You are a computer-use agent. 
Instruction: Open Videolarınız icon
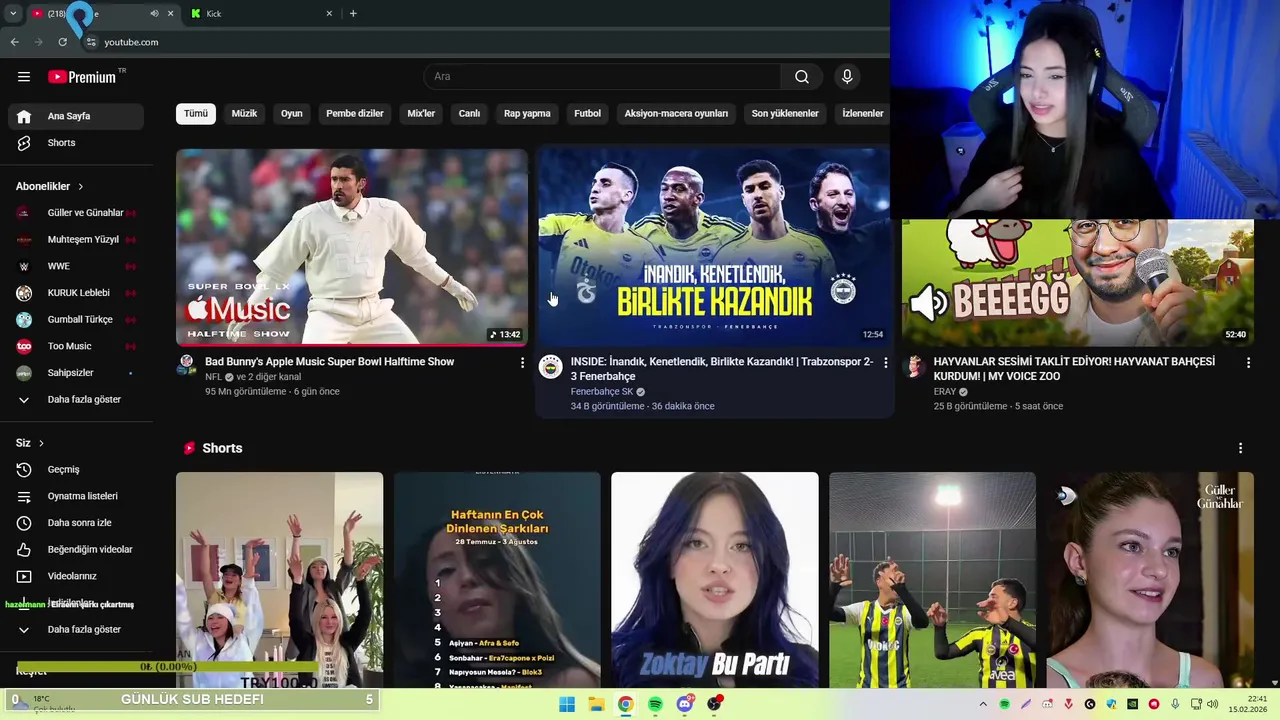tap(24, 576)
